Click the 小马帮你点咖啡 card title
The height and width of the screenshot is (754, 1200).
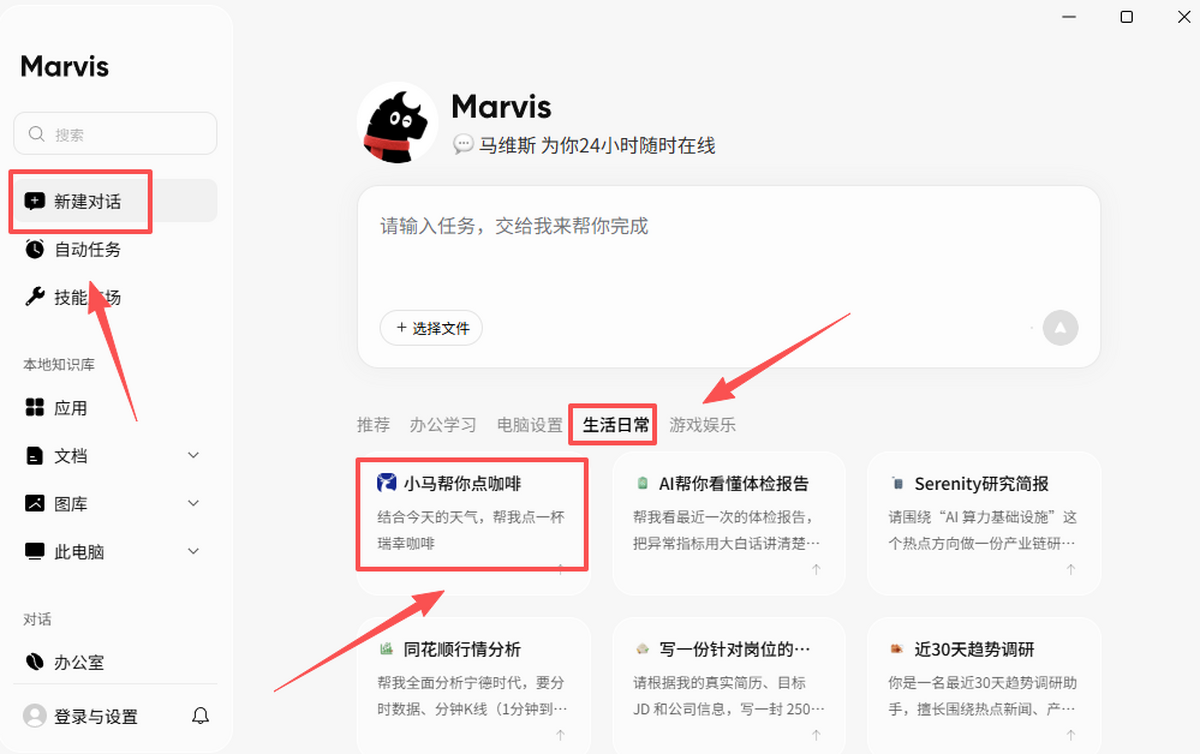tap(463, 483)
